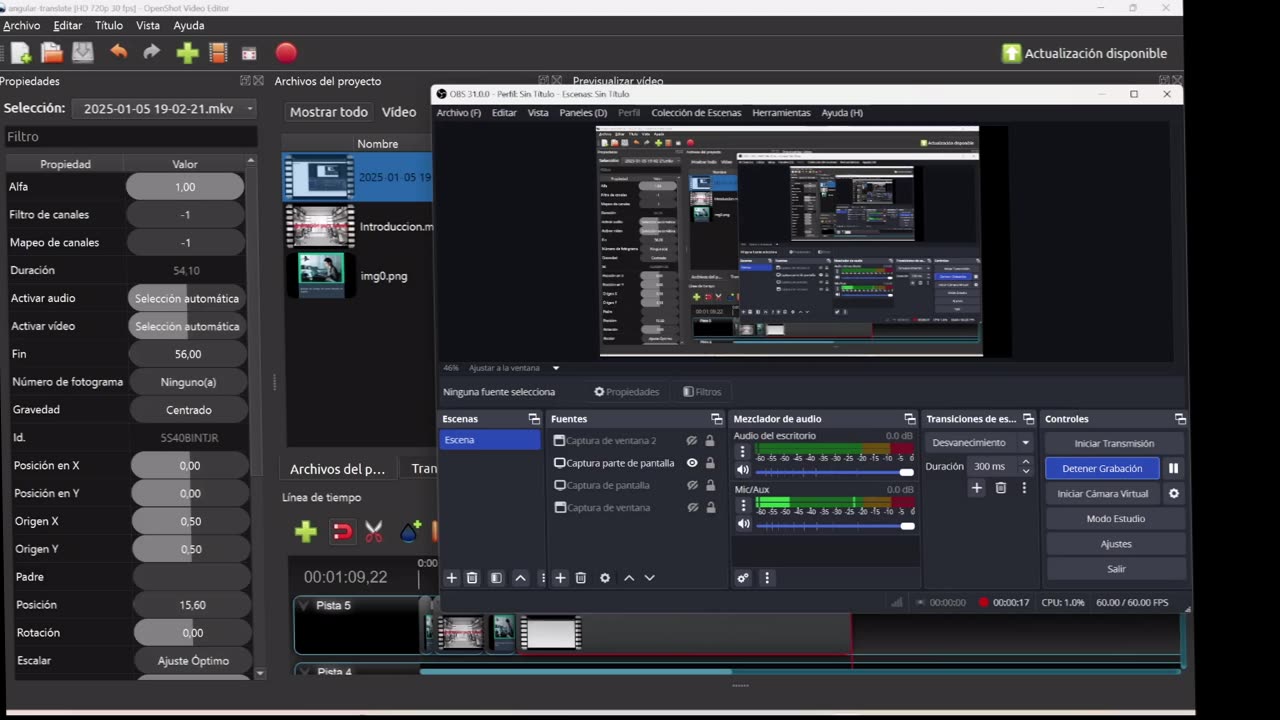Switch to the Vídeo filter tab
This screenshot has height=720, width=1280.
[399, 112]
